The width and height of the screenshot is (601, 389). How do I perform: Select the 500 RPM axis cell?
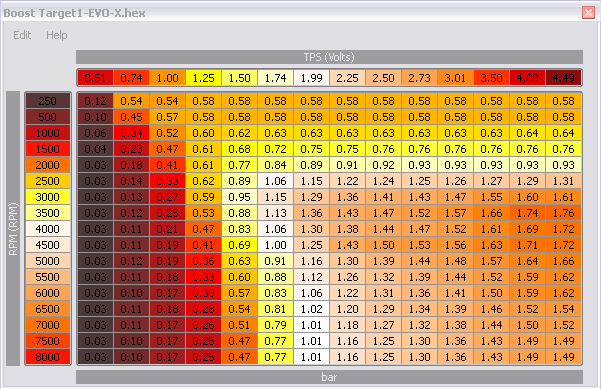coord(48,117)
